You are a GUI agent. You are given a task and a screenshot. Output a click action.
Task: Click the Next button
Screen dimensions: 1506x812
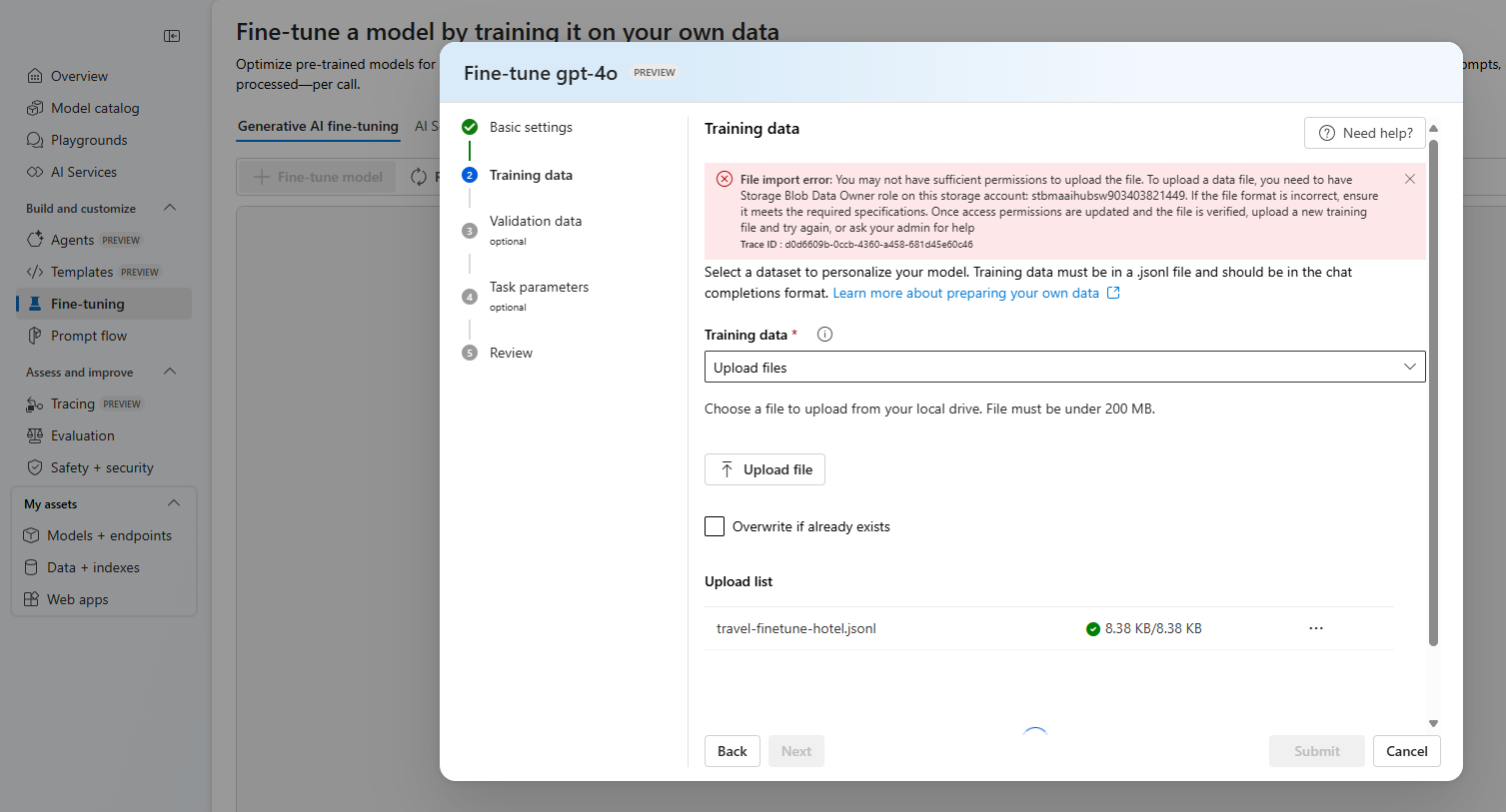(x=796, y=751)
